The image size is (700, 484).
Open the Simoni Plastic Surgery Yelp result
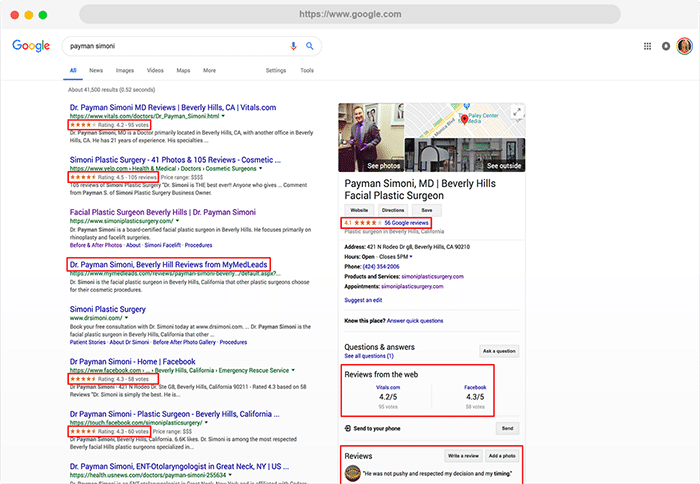(175, 160)
